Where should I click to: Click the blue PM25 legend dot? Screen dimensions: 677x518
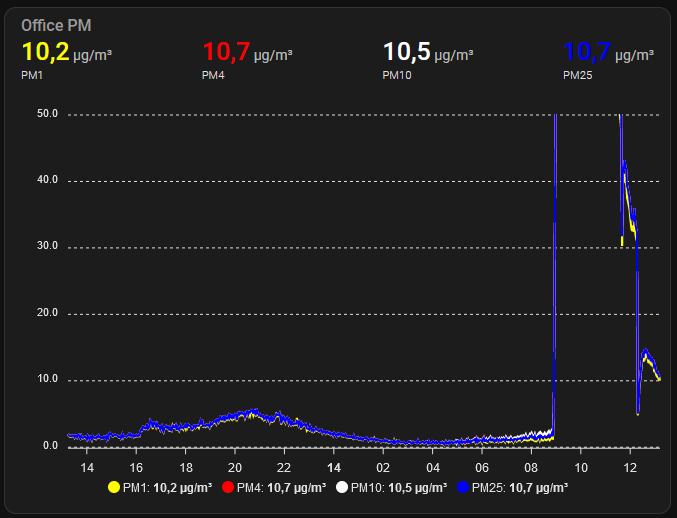pos(462,487)
